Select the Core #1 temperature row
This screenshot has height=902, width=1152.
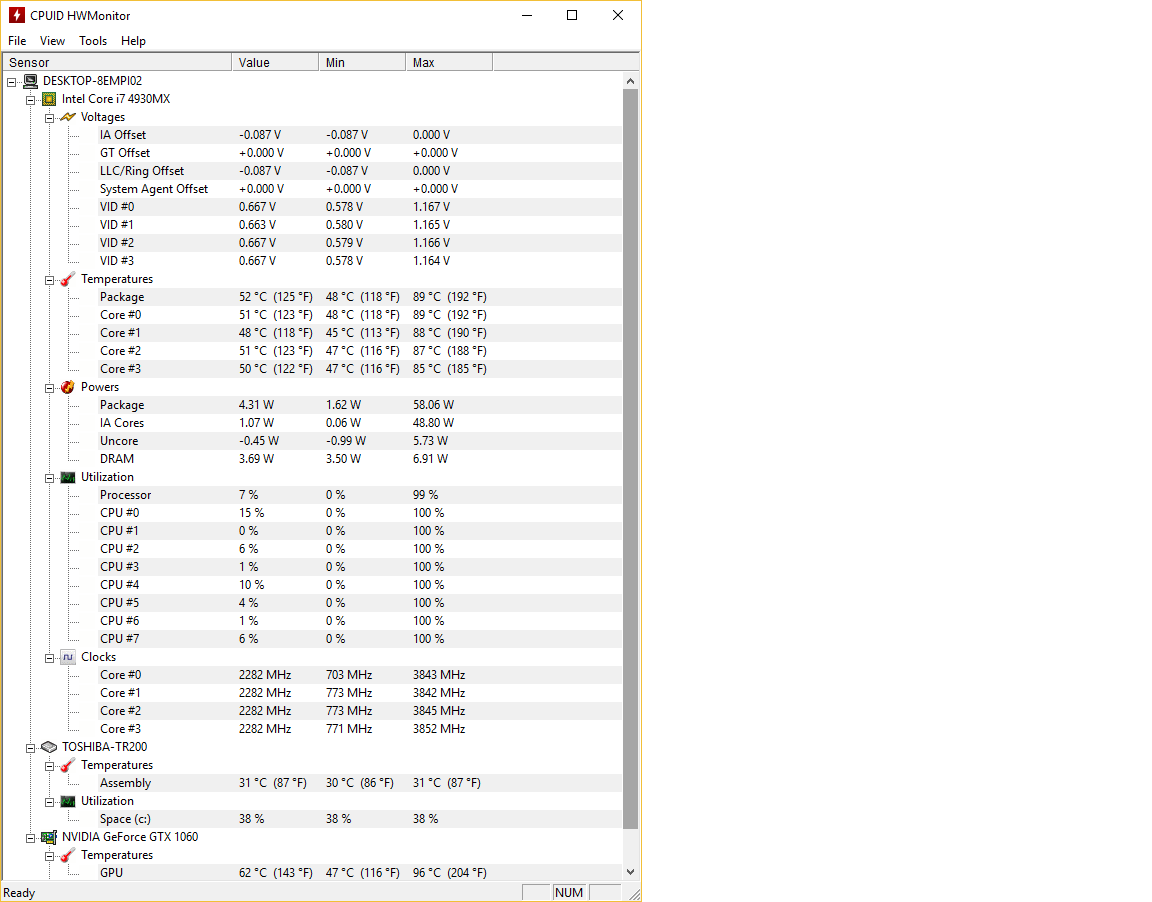click(x=360, y=333)
